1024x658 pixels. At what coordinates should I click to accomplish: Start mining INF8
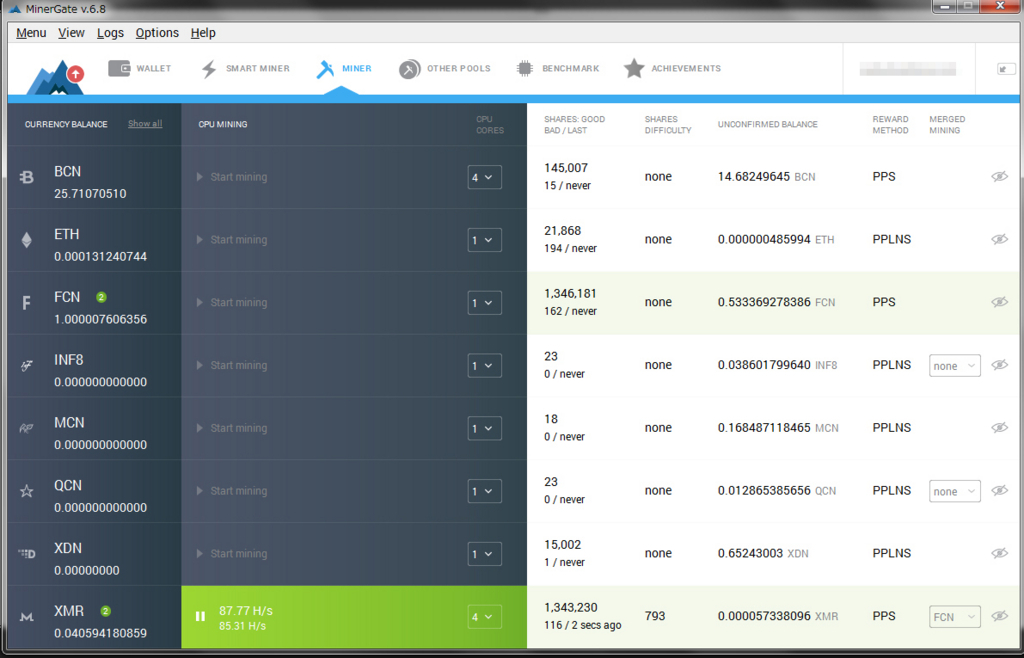coord(232,365)
